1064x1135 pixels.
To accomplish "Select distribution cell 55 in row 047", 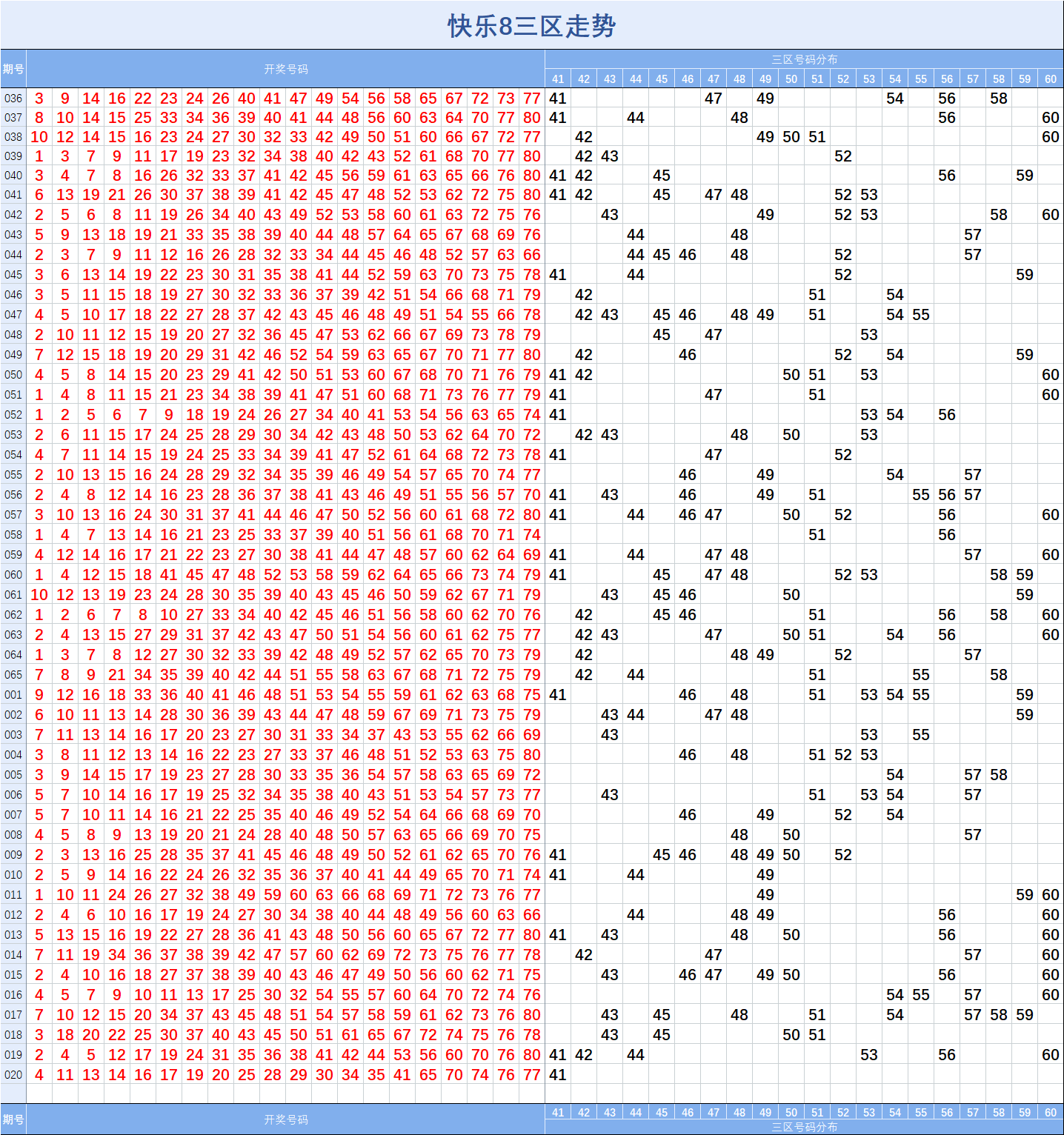I will point(921,315).
